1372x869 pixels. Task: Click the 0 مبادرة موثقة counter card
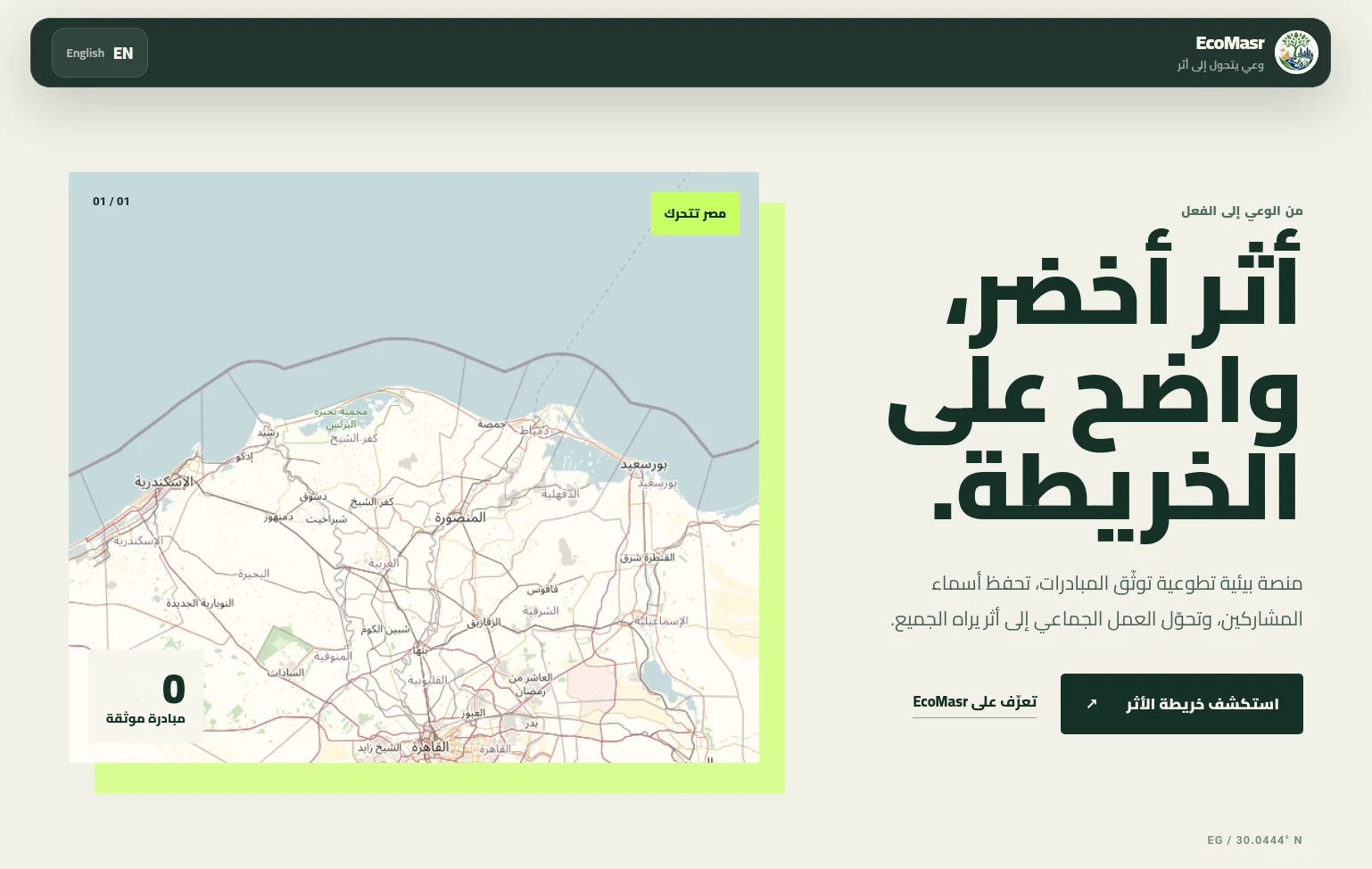pos(145,696)
